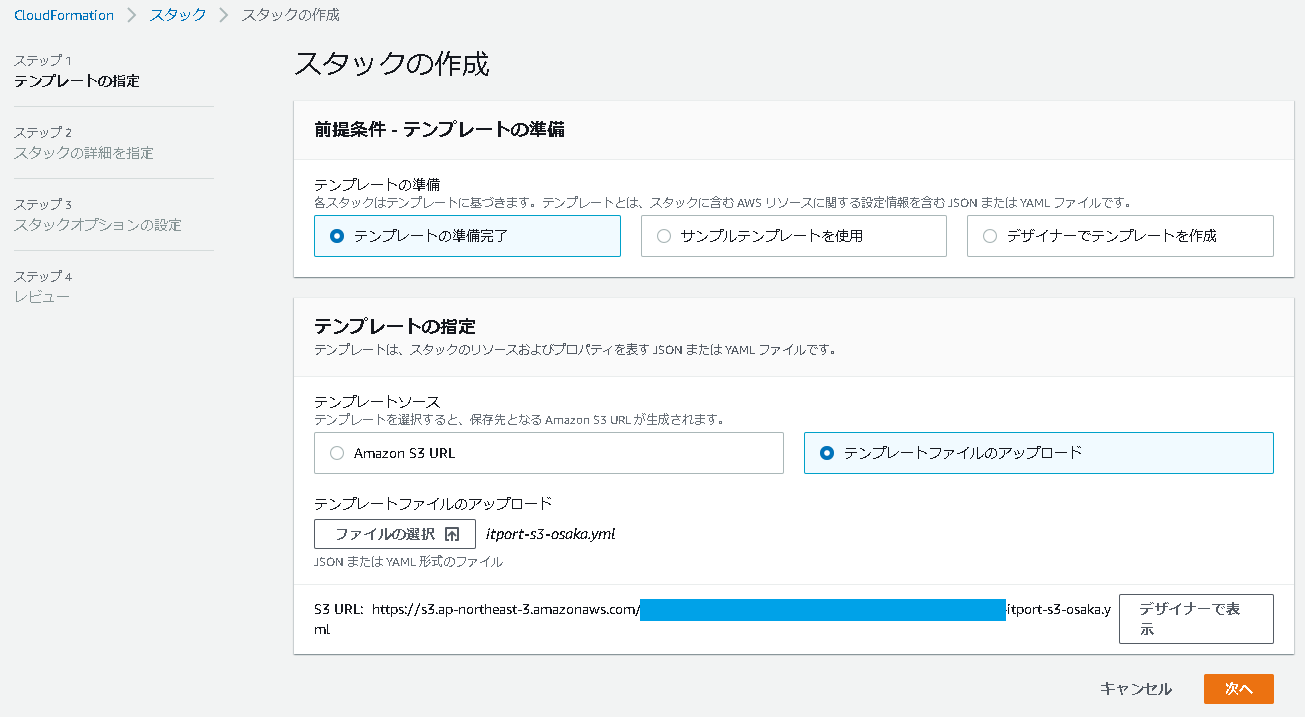This screenshot has height=717, width=1305.
Task: Click the スタックの作成 page heading
Action: point(392,64)
